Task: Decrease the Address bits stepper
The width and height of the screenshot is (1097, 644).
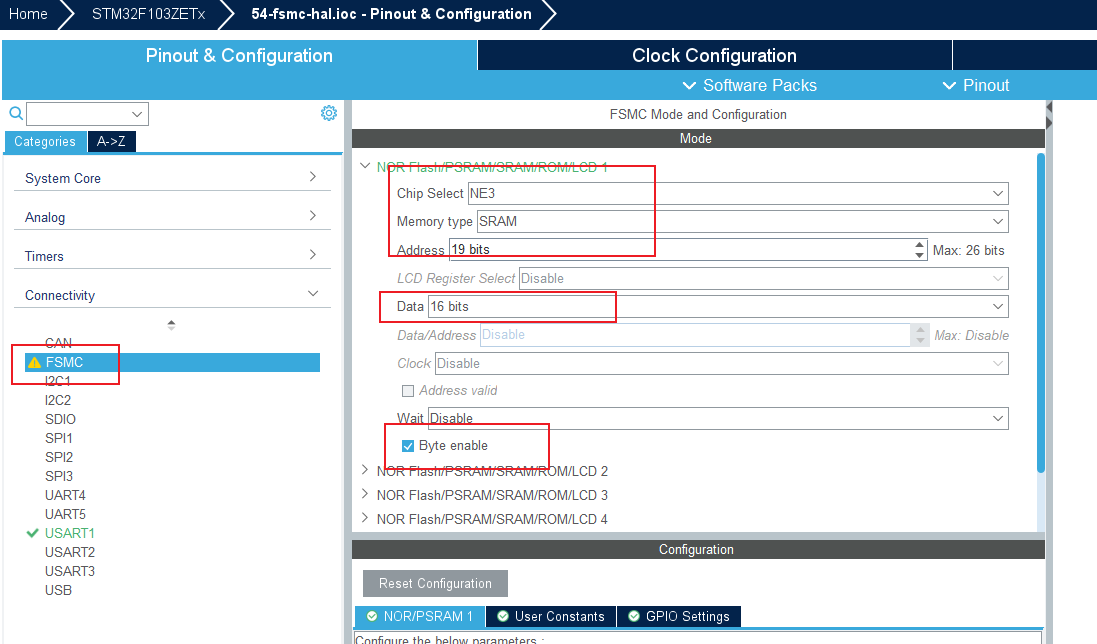Action: tap(919, 255)
